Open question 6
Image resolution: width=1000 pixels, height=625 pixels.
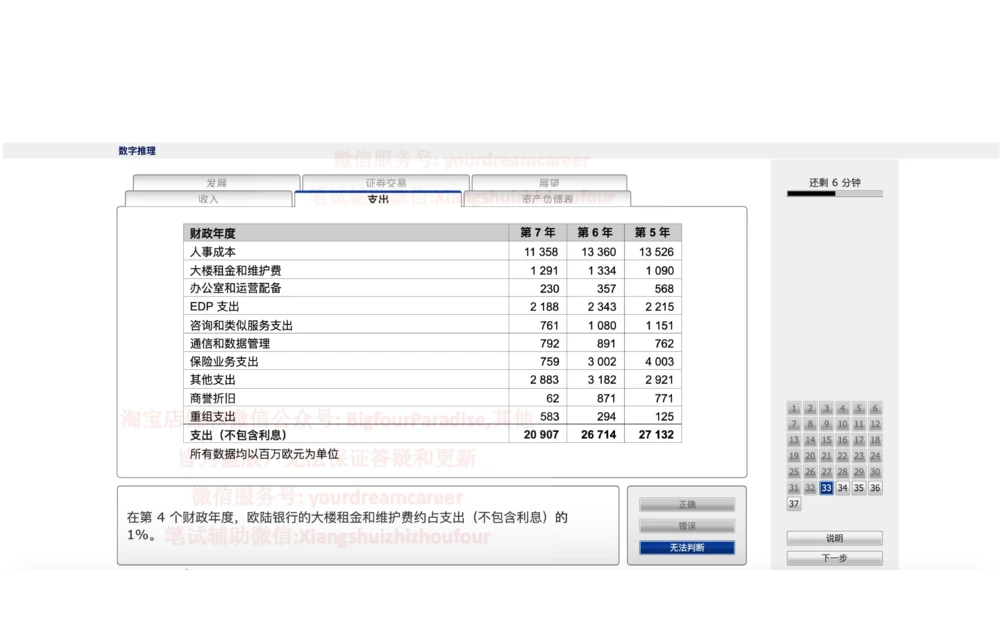[873, 408]
